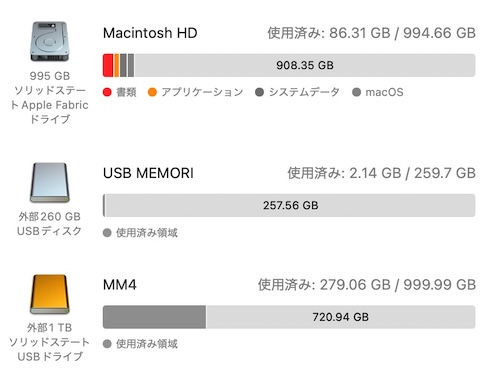Click the 使用済み: 86.31 GB / 994.66 GB text

tap(371, 33)
